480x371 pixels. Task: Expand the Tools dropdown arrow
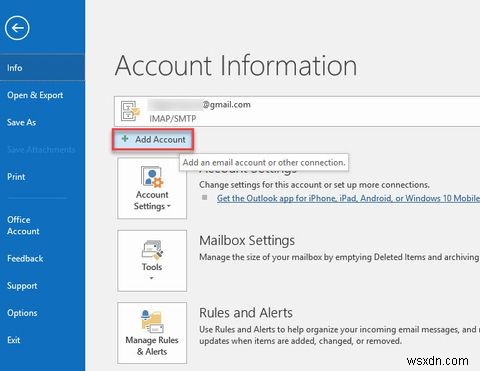click(152, 278)
